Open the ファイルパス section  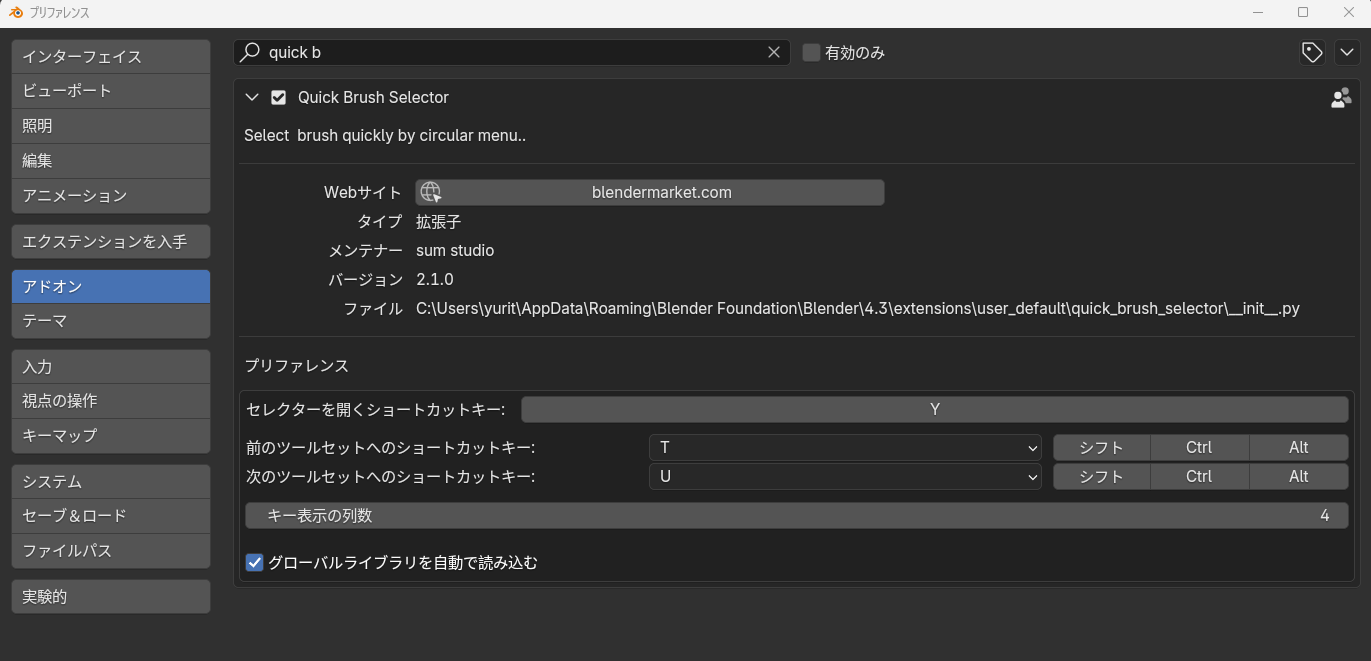pyautogui.click(x=111, y=550)
